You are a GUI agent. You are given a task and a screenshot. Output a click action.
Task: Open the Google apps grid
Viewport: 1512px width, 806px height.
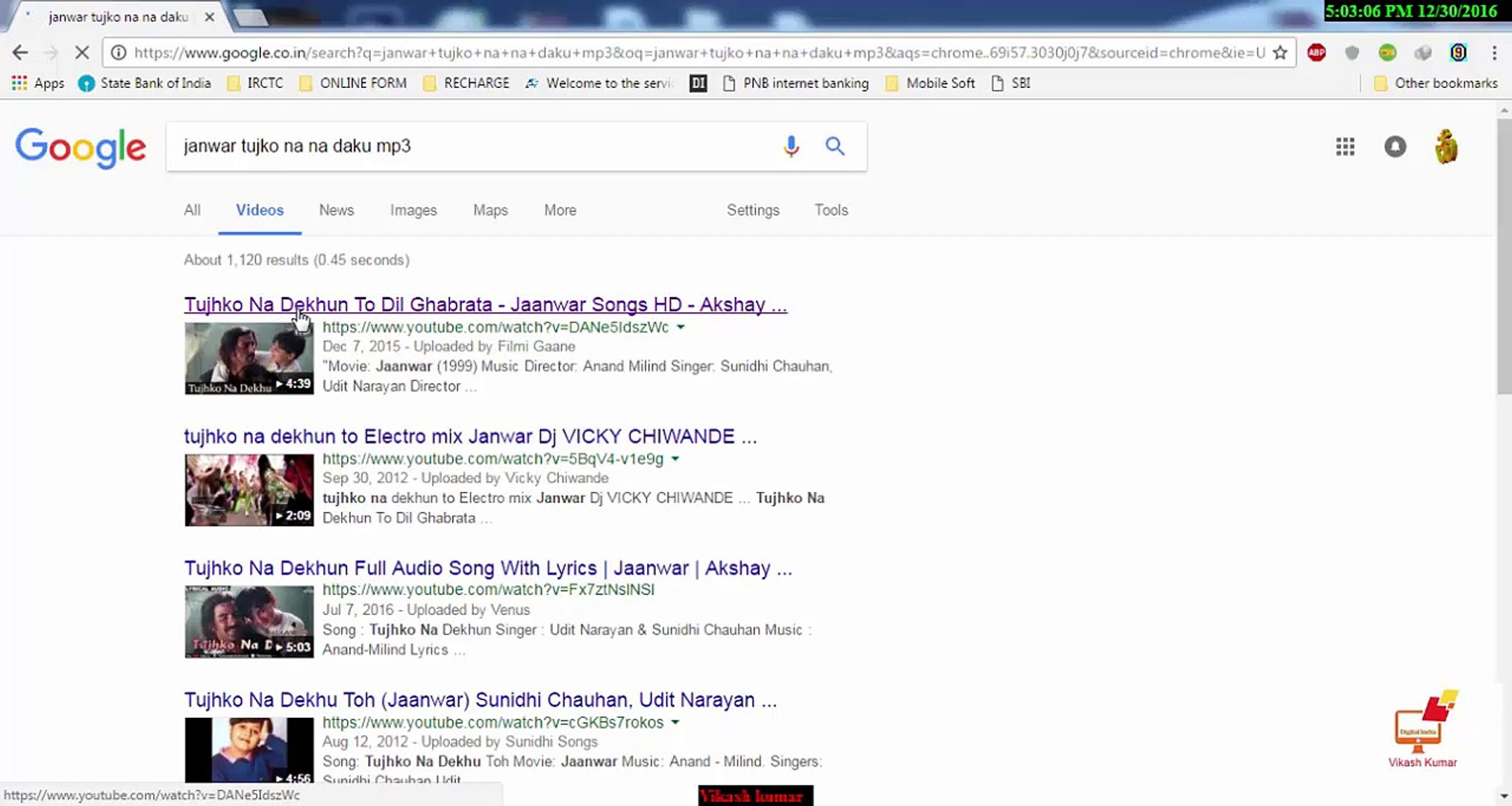1345,146
